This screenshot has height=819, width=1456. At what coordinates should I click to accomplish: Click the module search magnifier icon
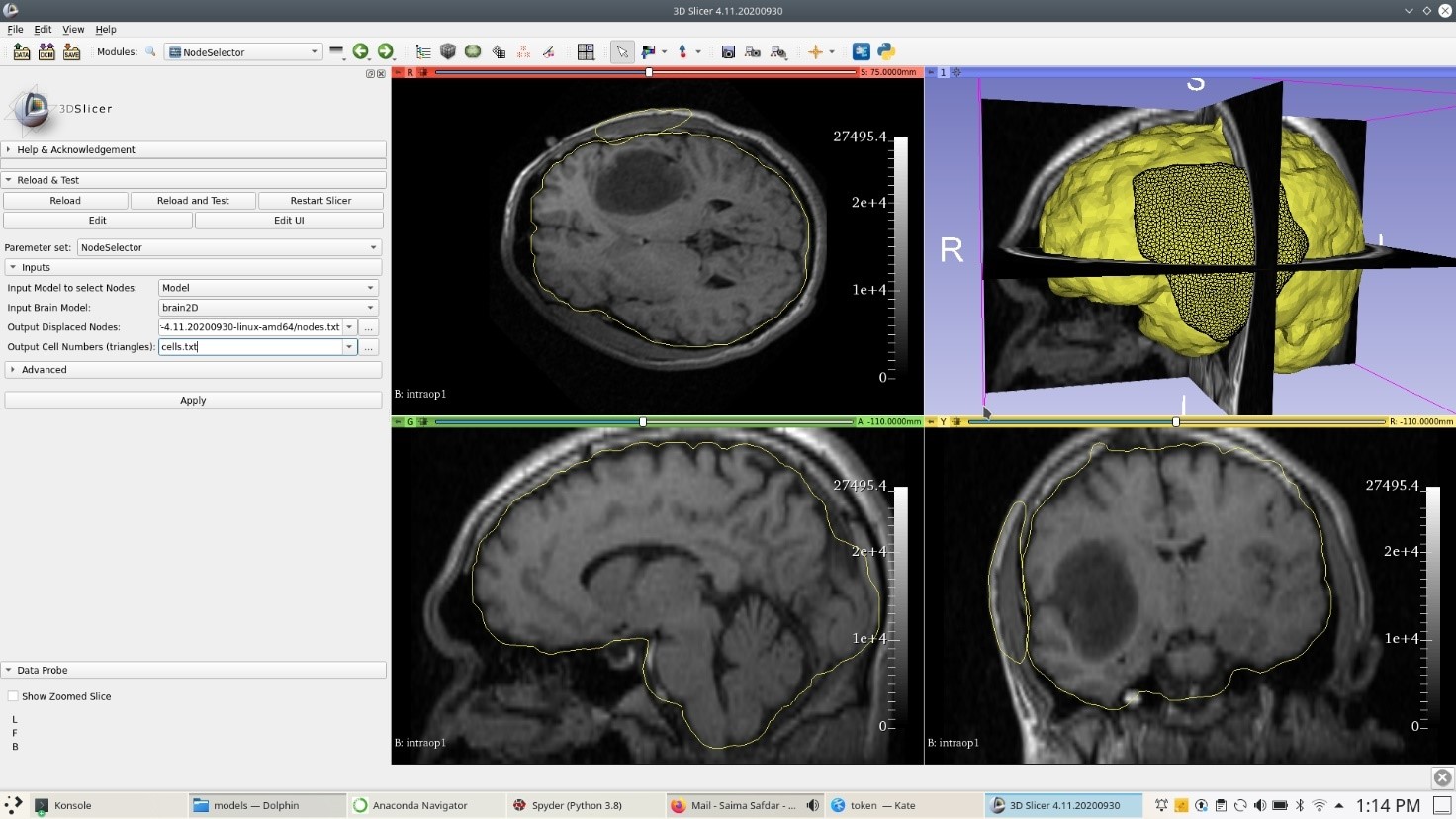click(150, 51)
